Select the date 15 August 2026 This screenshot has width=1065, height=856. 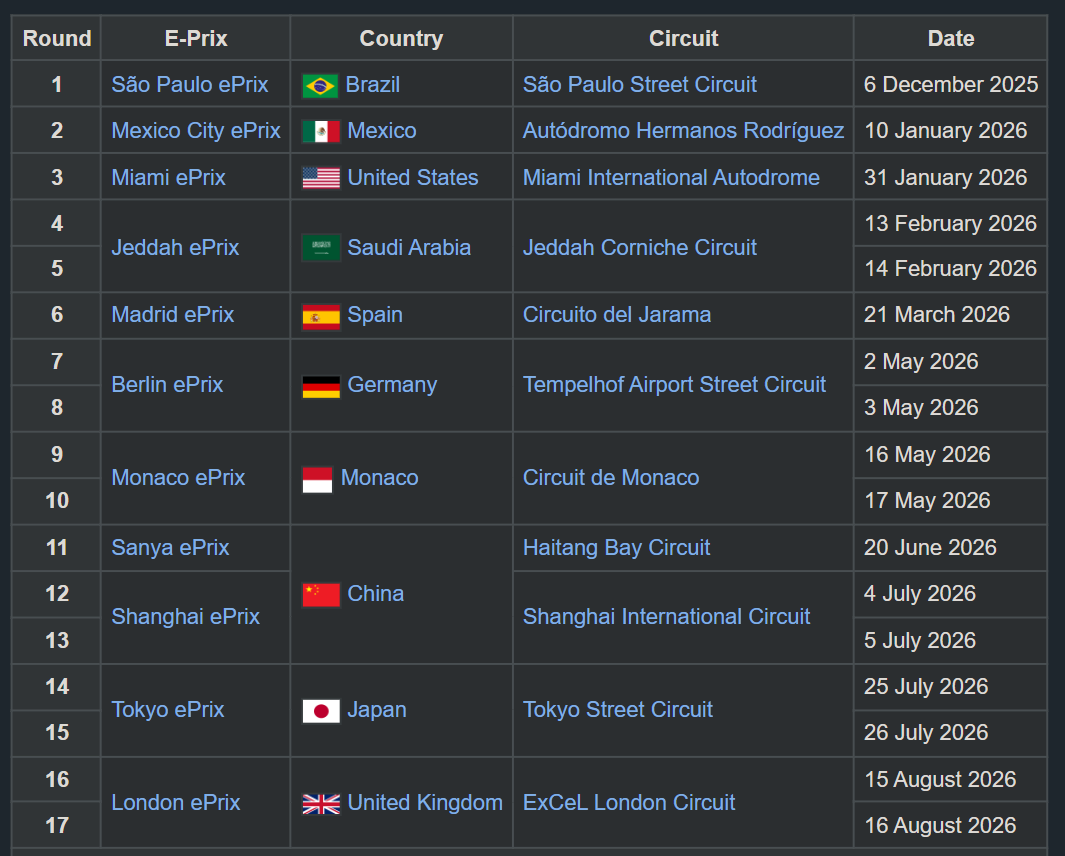tap(940, 779)
